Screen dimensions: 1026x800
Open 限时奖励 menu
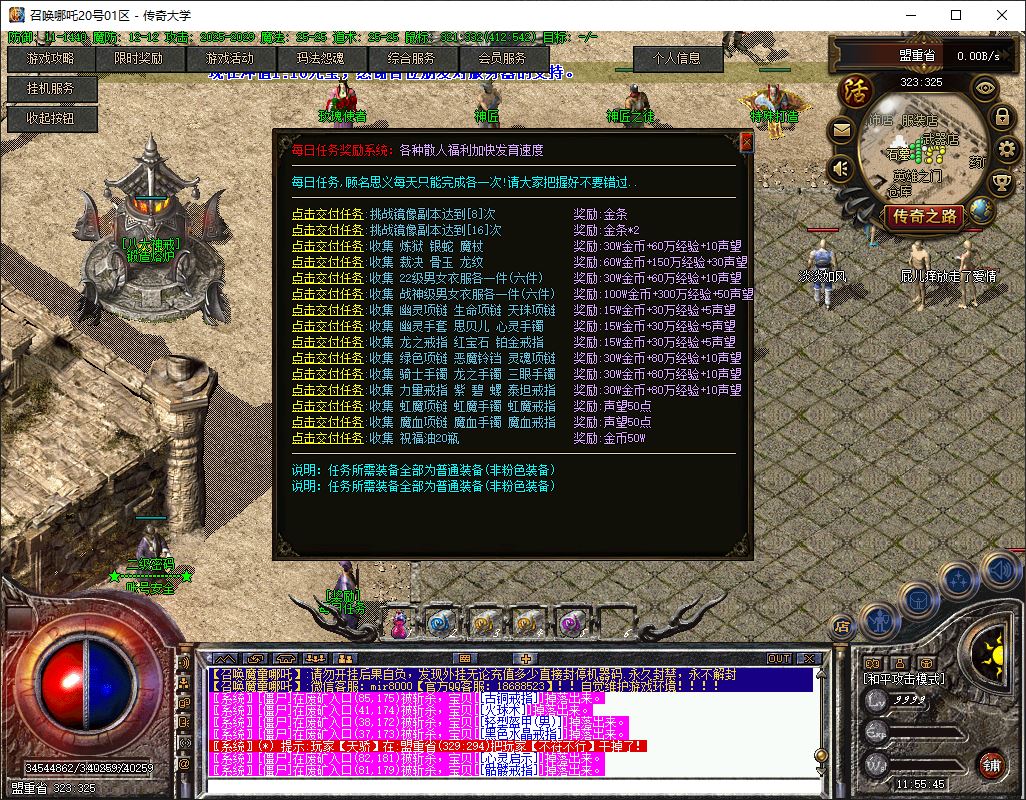click(139, 58)
